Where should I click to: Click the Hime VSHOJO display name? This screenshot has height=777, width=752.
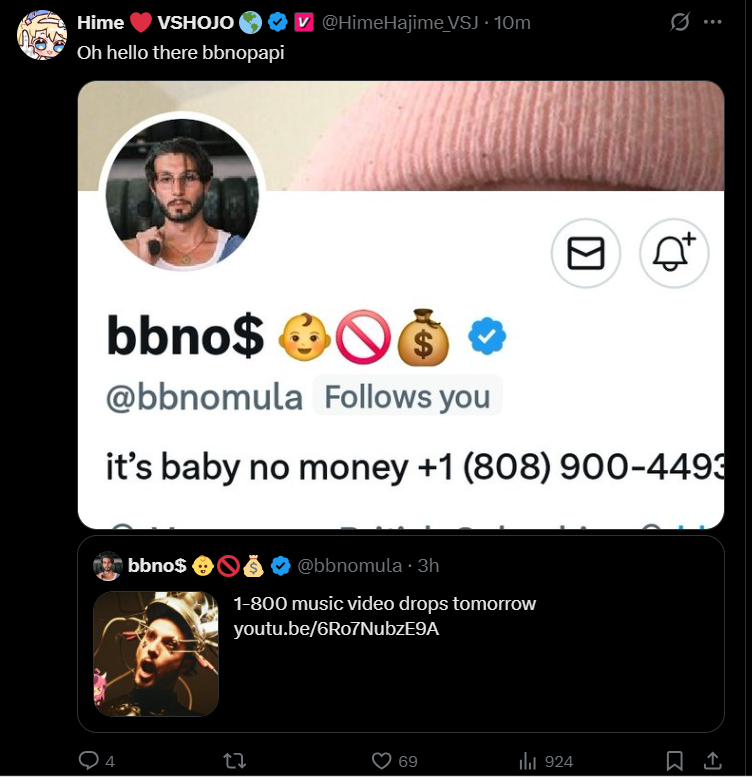155,22
